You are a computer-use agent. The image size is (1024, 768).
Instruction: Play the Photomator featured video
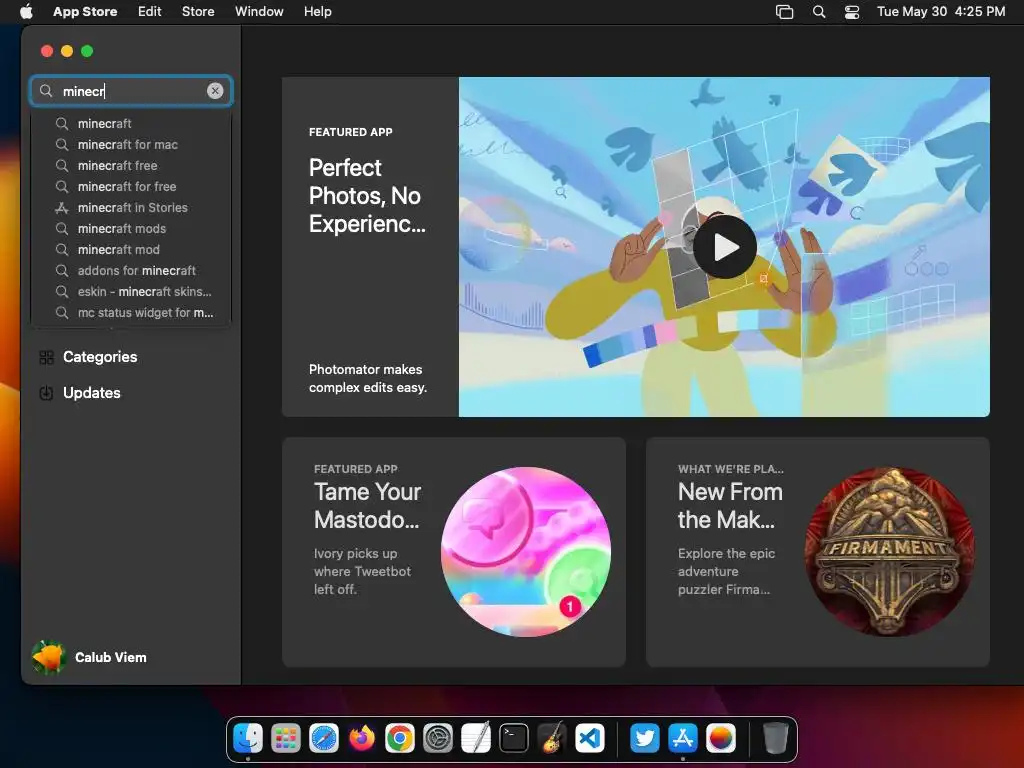coord(725,248)
